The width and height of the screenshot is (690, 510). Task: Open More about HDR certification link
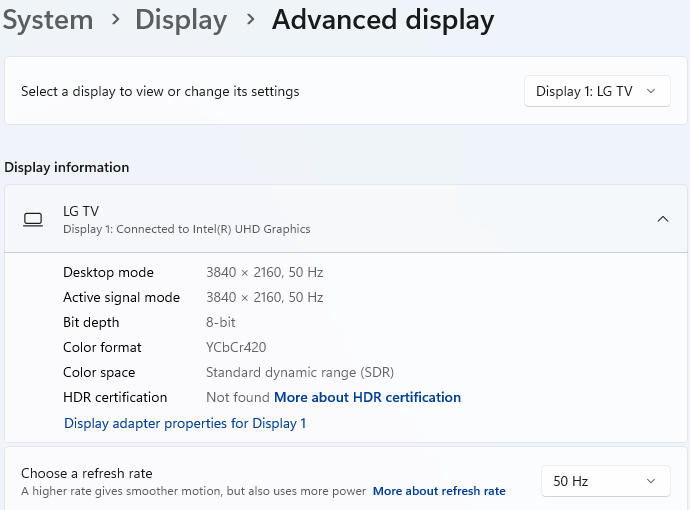[367, 397]
